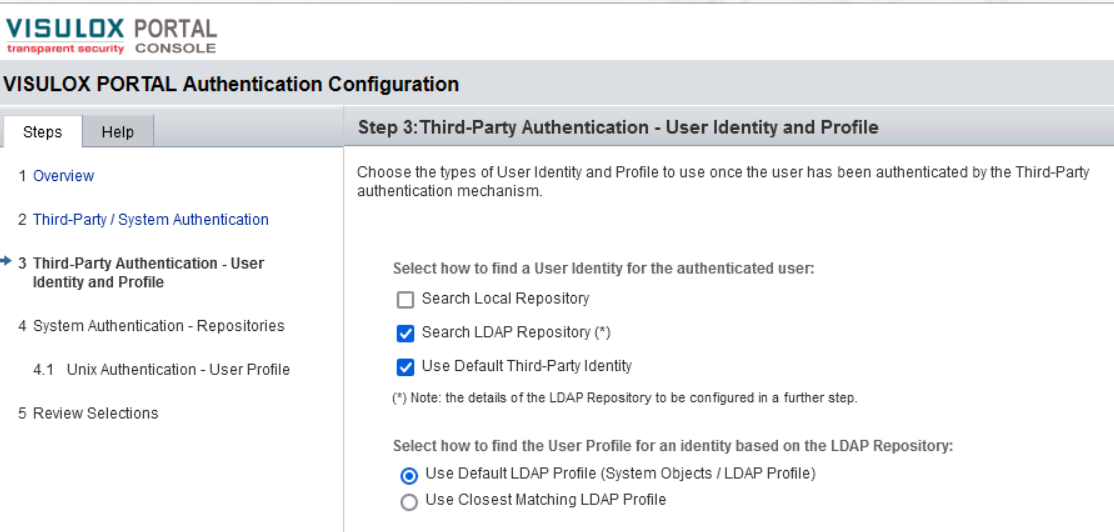Click the Step 3 panel header title
The height and width of the screenshot is (532, 1114).
click(x=618, y=127)
